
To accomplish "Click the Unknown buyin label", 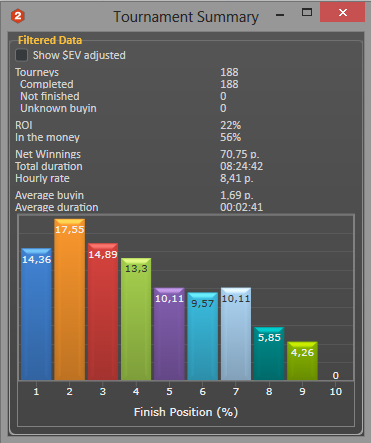I will [x=58, y=108].
